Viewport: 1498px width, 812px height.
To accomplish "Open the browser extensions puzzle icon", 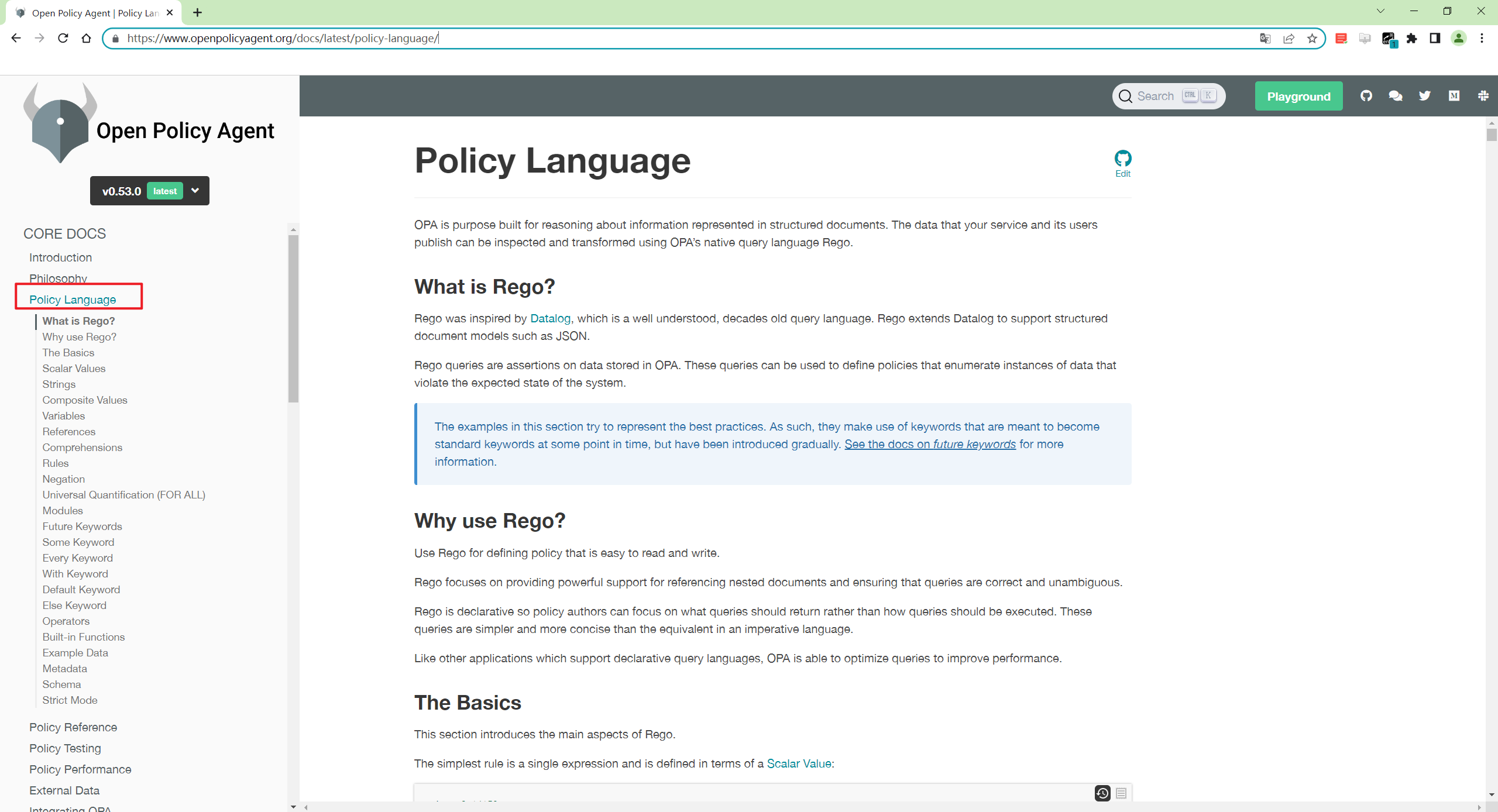I will 1411,38.
